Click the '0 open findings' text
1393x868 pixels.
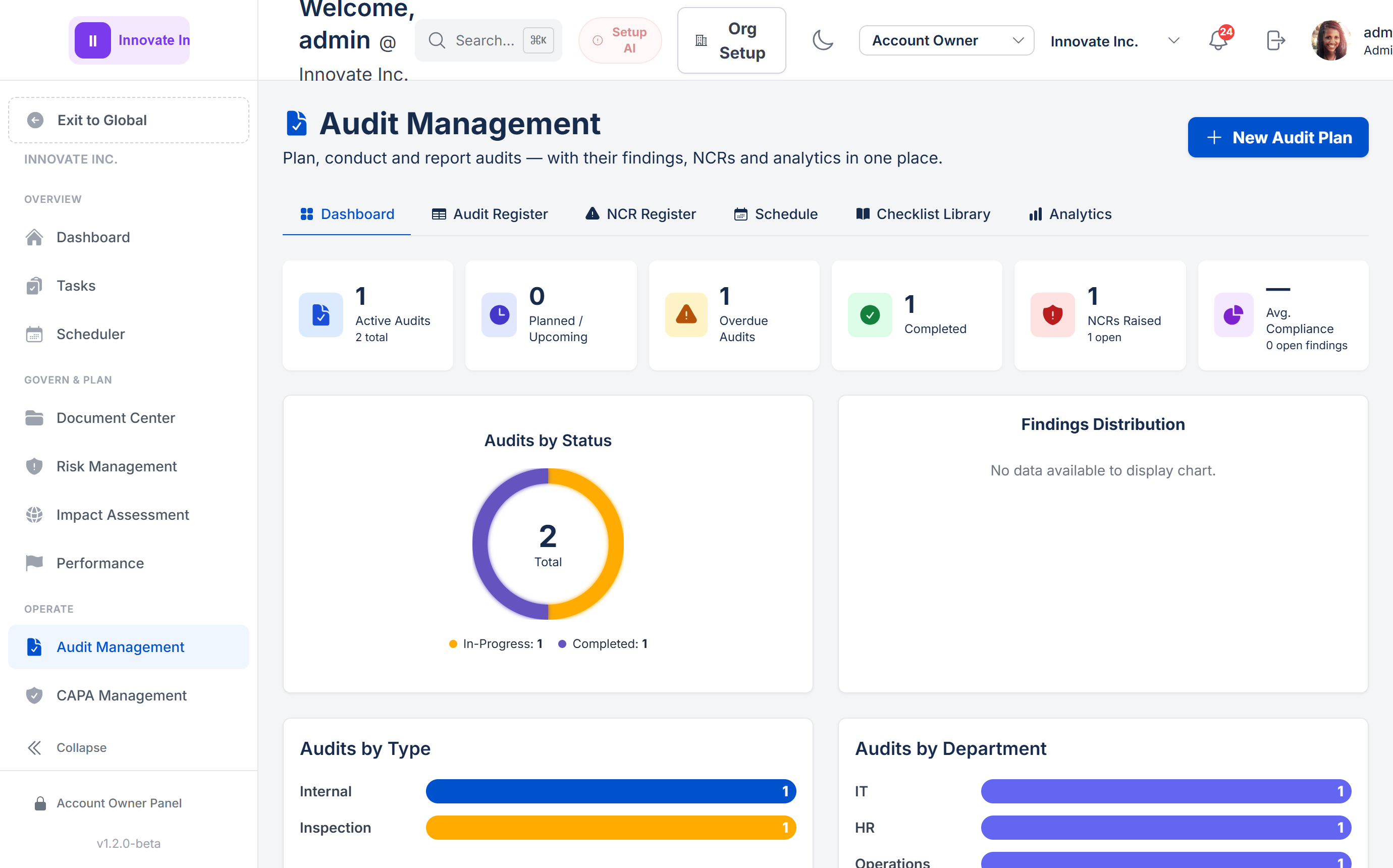(x=1306, y=345)
